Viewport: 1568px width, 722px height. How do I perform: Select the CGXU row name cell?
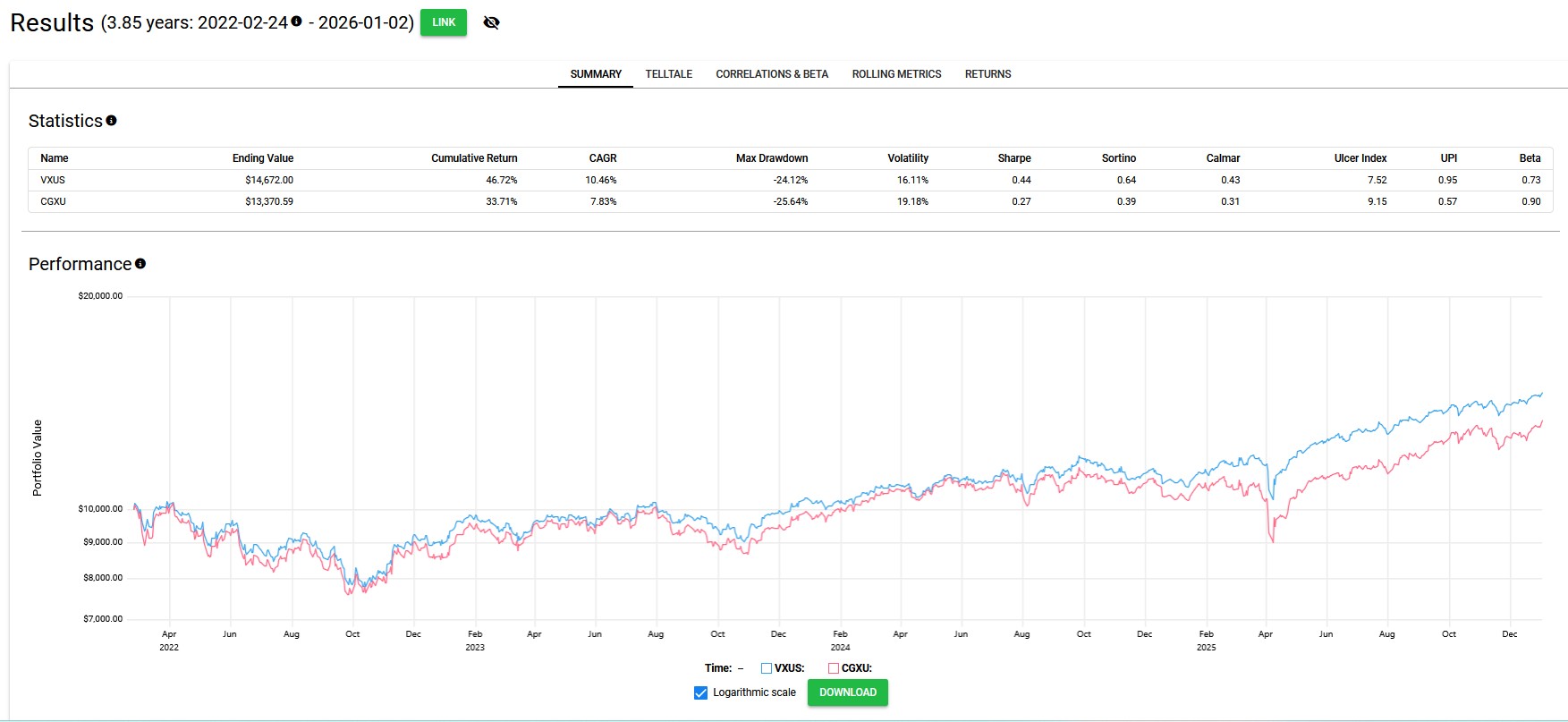[54, 201]
